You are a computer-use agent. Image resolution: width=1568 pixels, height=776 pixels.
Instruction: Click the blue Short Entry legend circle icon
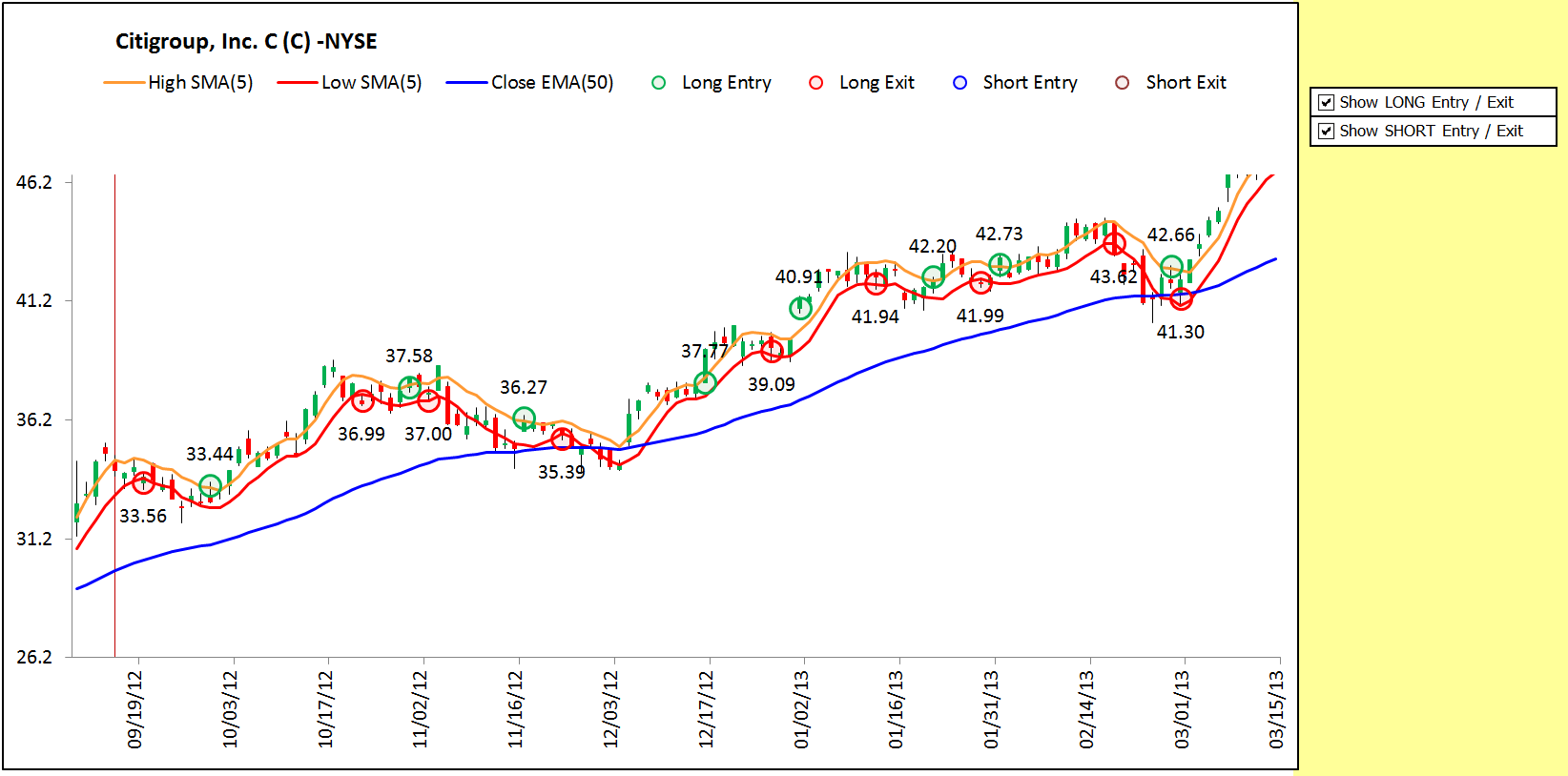click(x=960, y=83)
